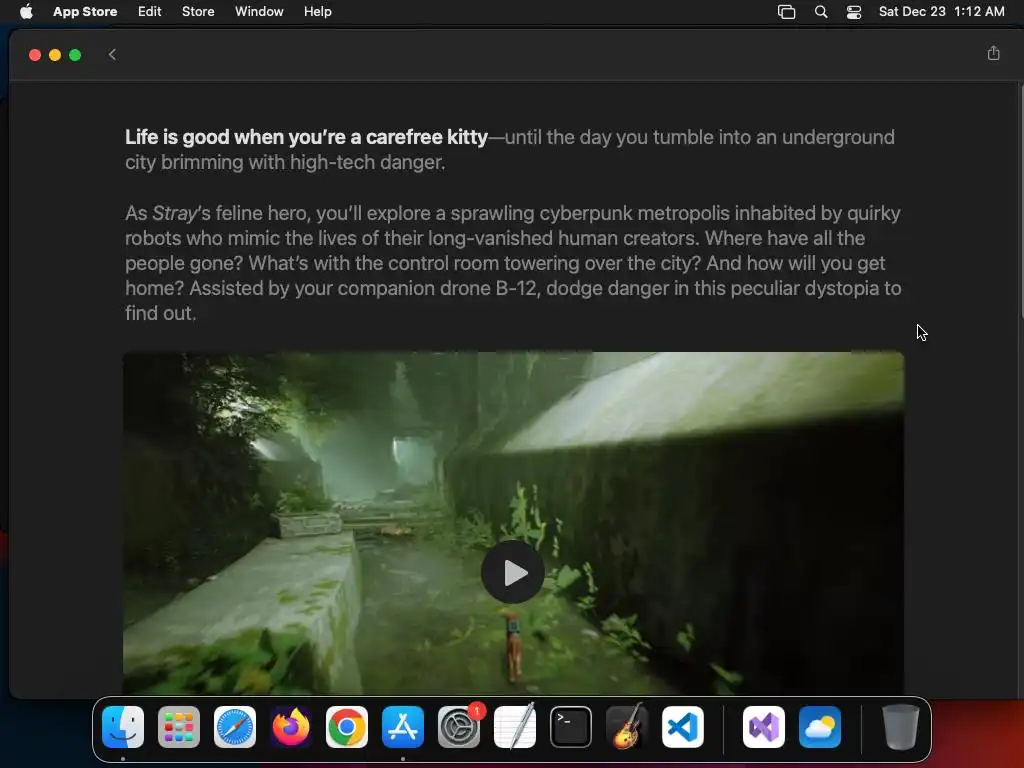Launch GarageBand from the Dock
Screen dimensions: 1024x768
627,727
